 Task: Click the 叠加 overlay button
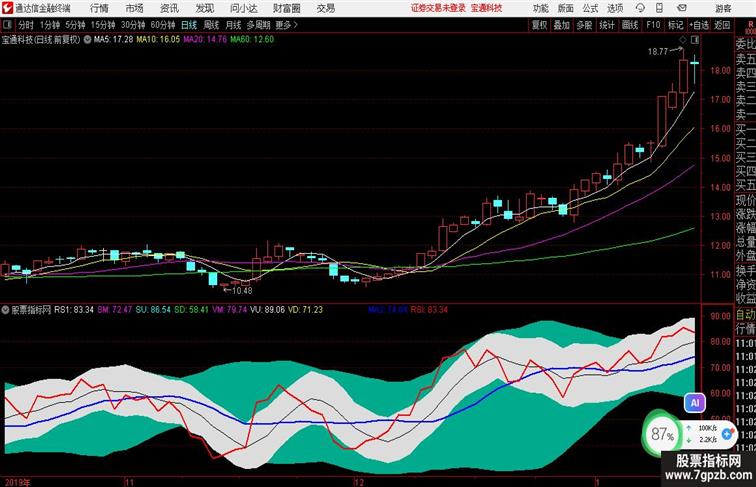pyautogui.click(x=562, y=25)
